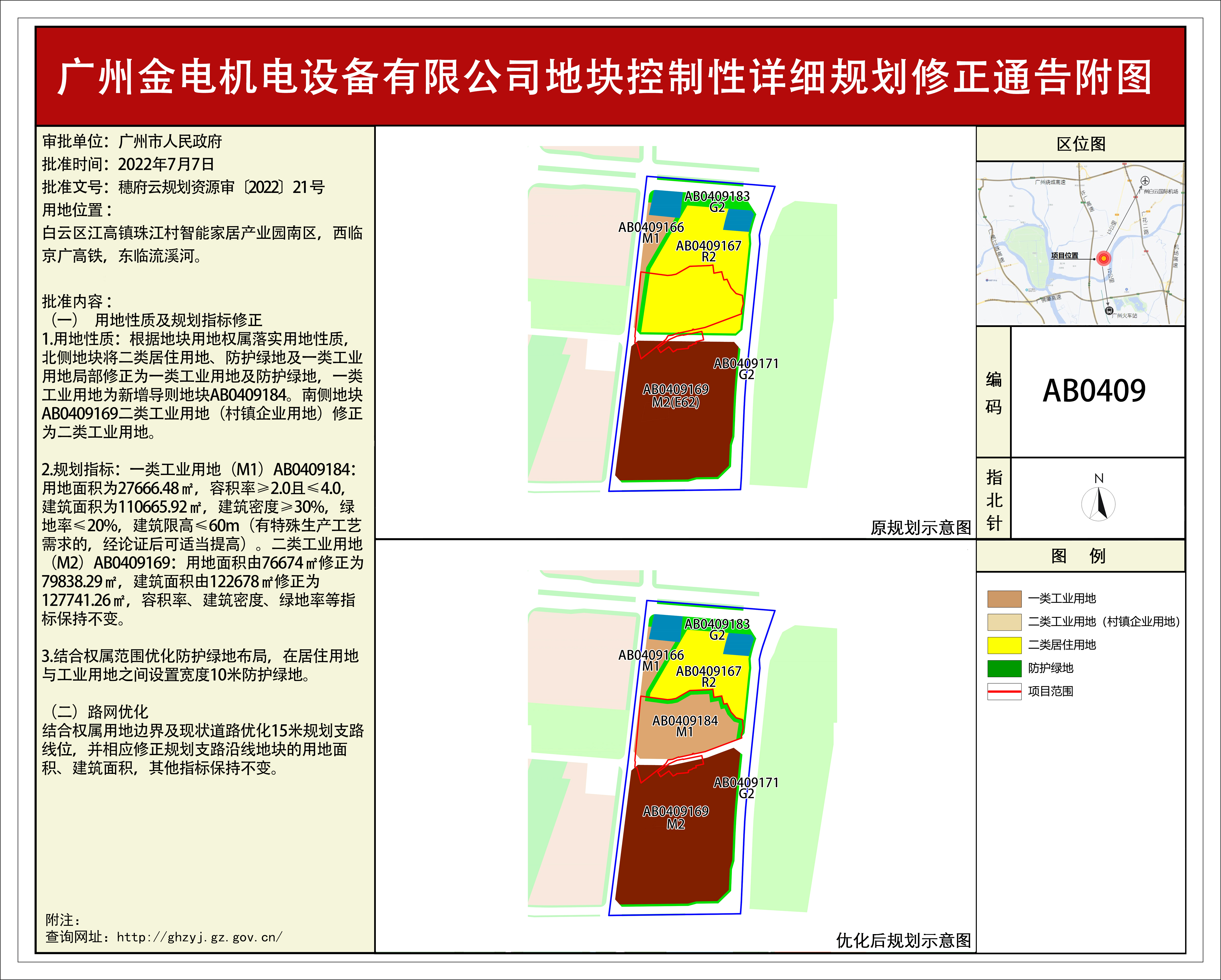Click AB0409183 G2 label in the original plan
The height and width of the screenshot is (980, 1221).
coord(717,202)
